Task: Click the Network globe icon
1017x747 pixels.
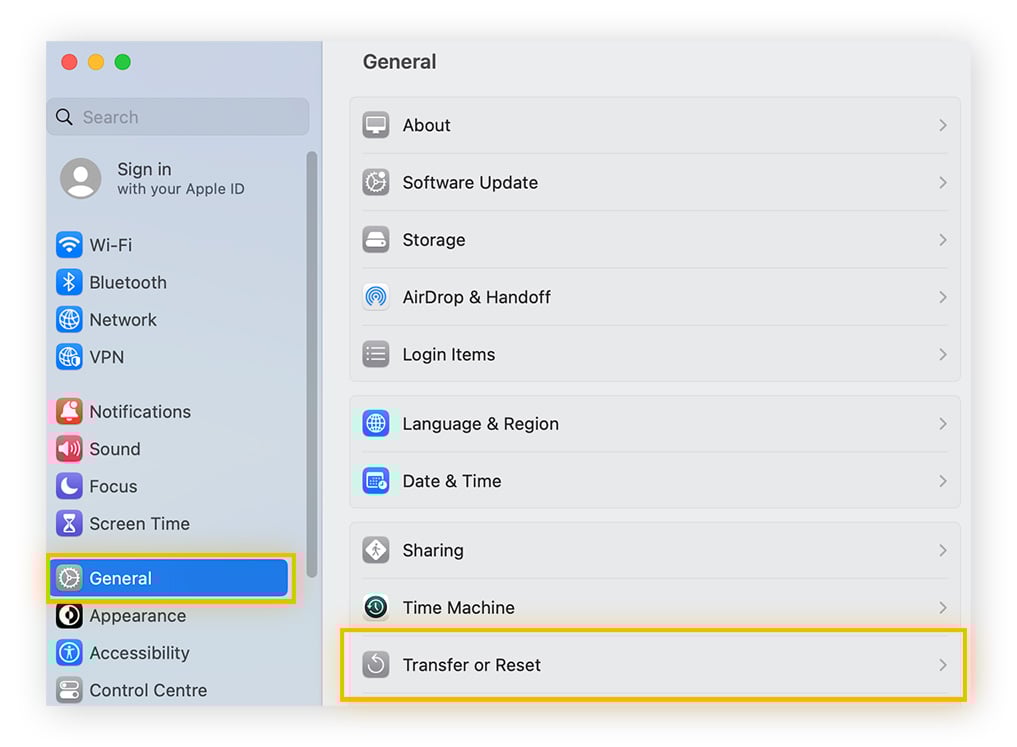Action: point(68,320)
